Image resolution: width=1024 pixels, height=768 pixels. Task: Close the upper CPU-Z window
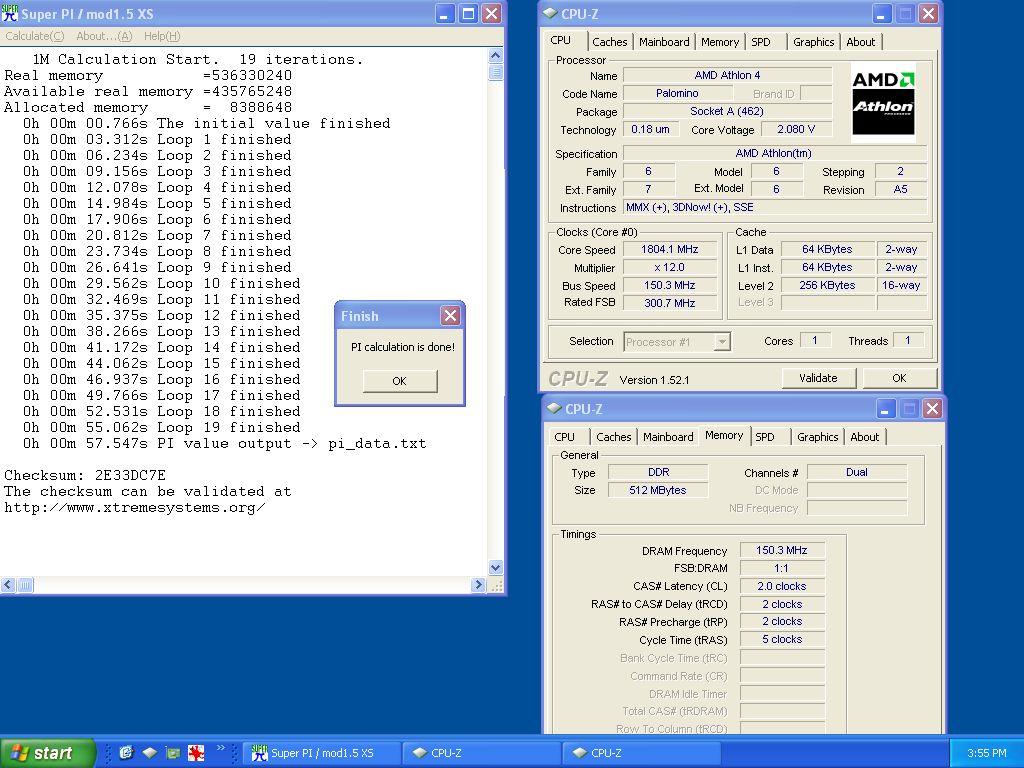click(928, 14)
